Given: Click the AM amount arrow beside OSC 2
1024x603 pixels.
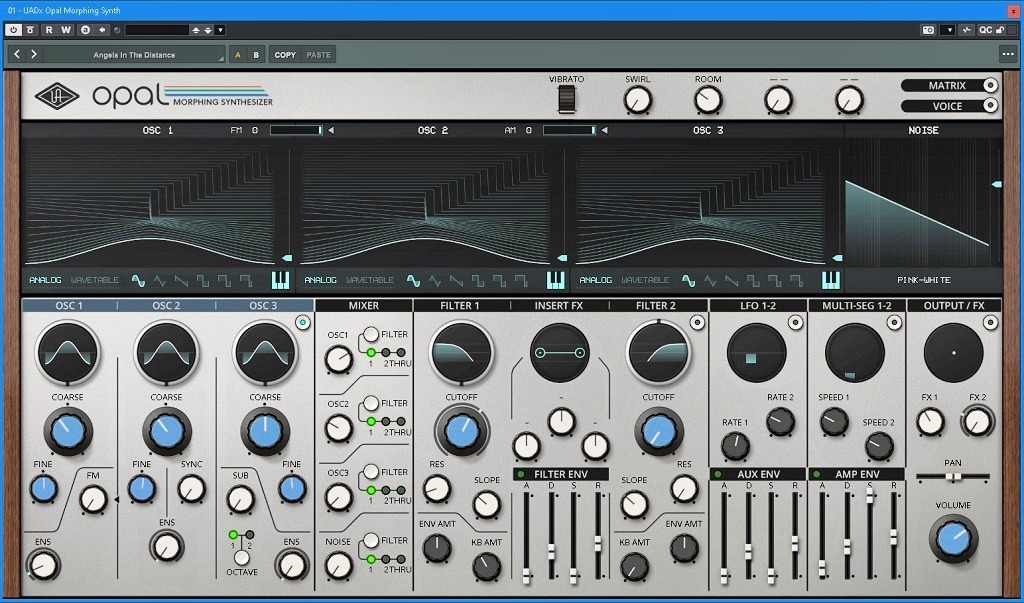Looking at the screenshot, I should 604,131.
